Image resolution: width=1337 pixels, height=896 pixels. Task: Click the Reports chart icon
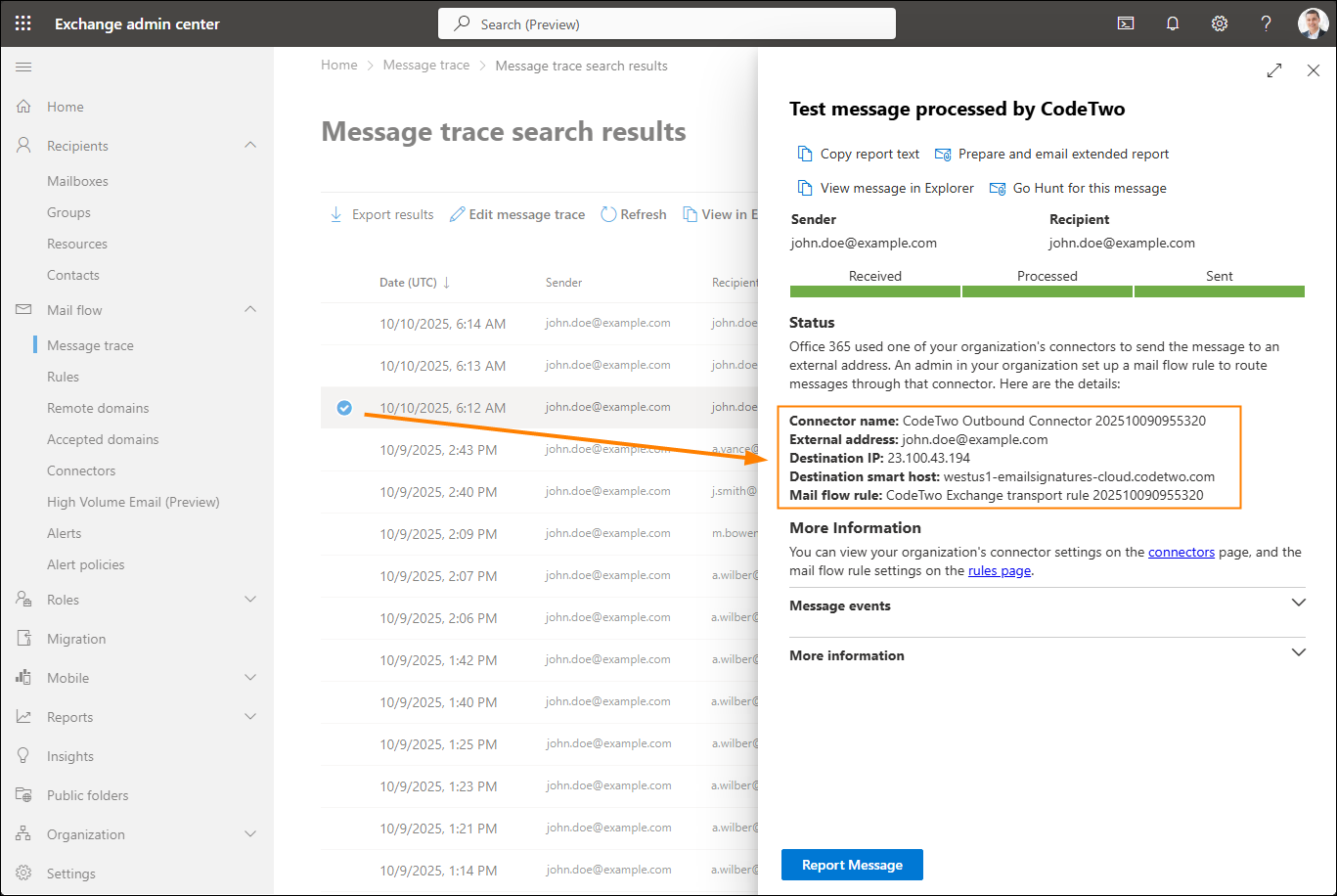pos(23,717)
